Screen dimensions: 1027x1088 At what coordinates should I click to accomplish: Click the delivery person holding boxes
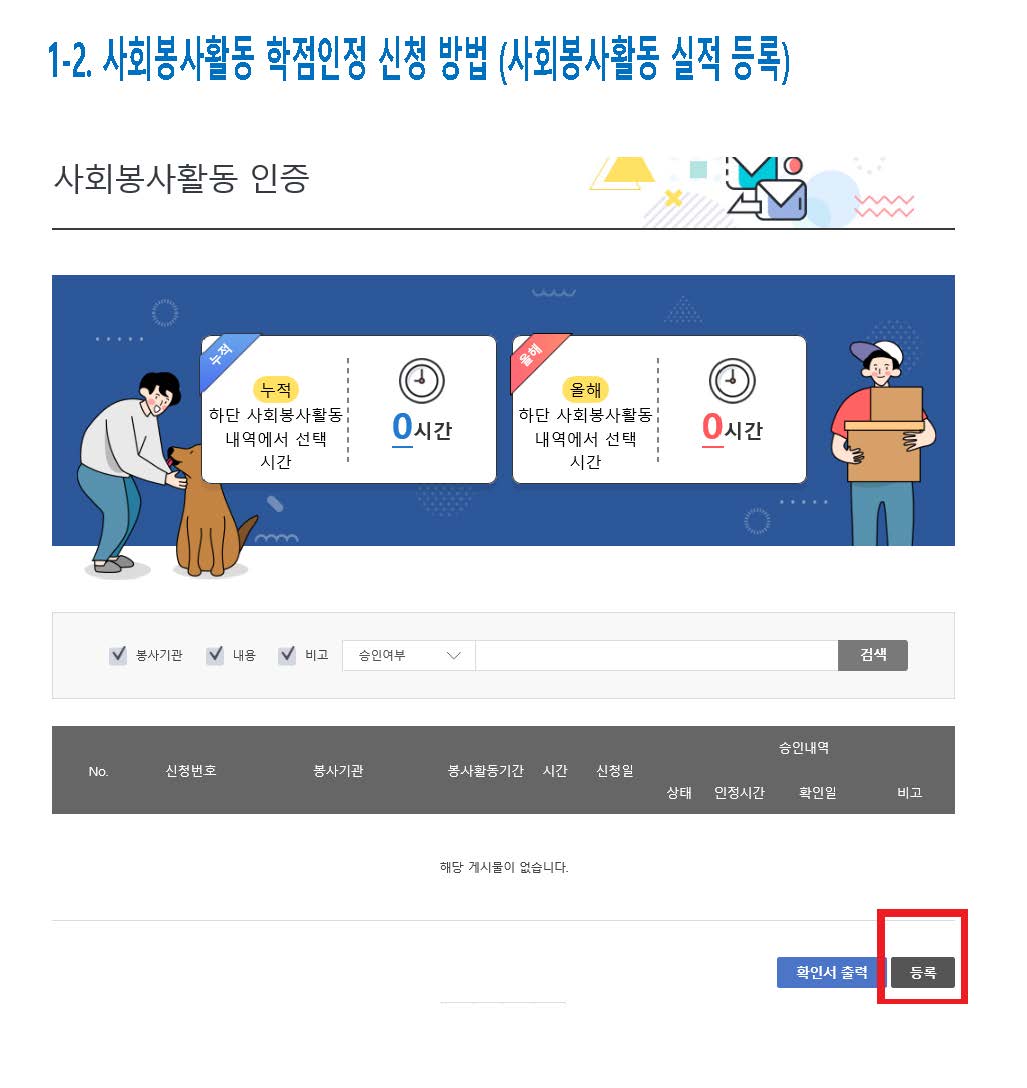(x=883, y=442)
